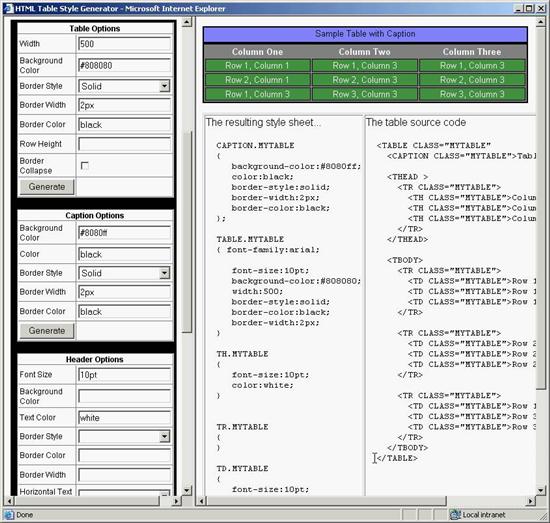Click Table Options Border Color field
Screen dimensions: 550x523
pos(125,125)
